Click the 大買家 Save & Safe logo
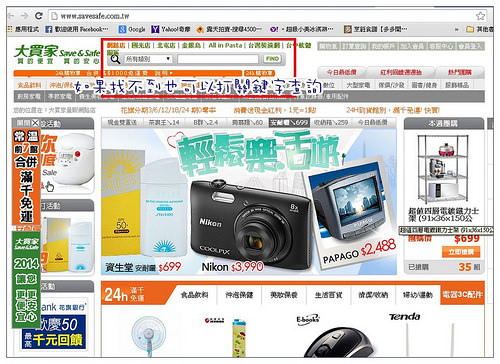500x364 pixels. [x=57, y=55]
